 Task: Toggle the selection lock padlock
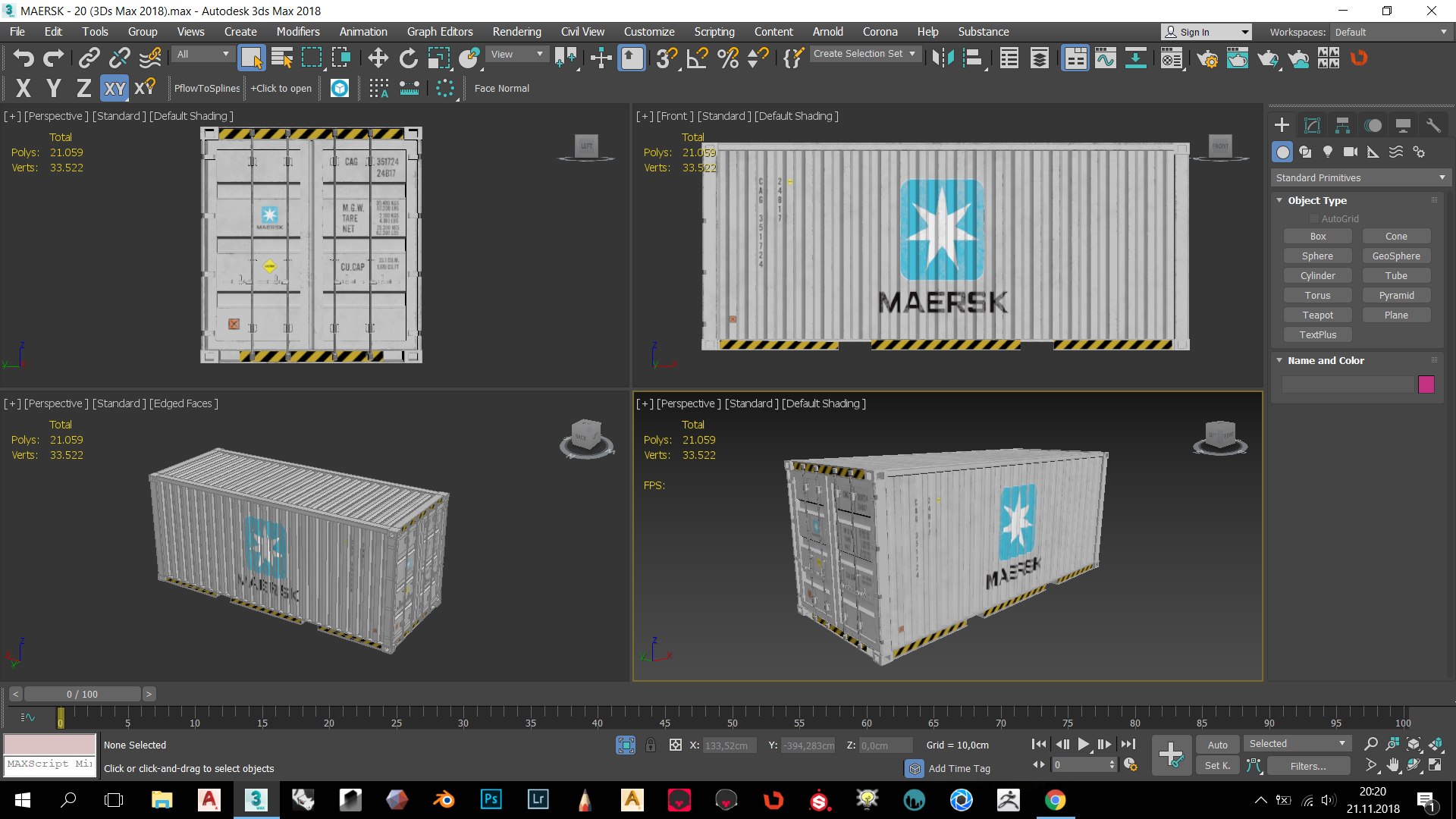pos(651,745)
